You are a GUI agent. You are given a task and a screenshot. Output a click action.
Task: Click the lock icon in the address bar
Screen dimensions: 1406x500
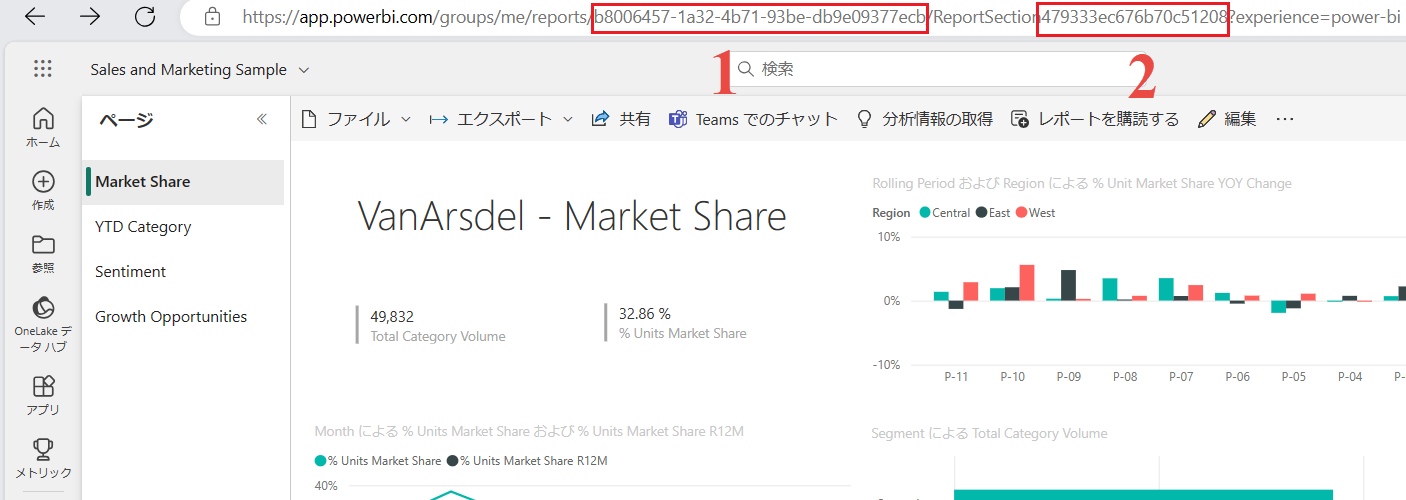(x=211, y=16)
